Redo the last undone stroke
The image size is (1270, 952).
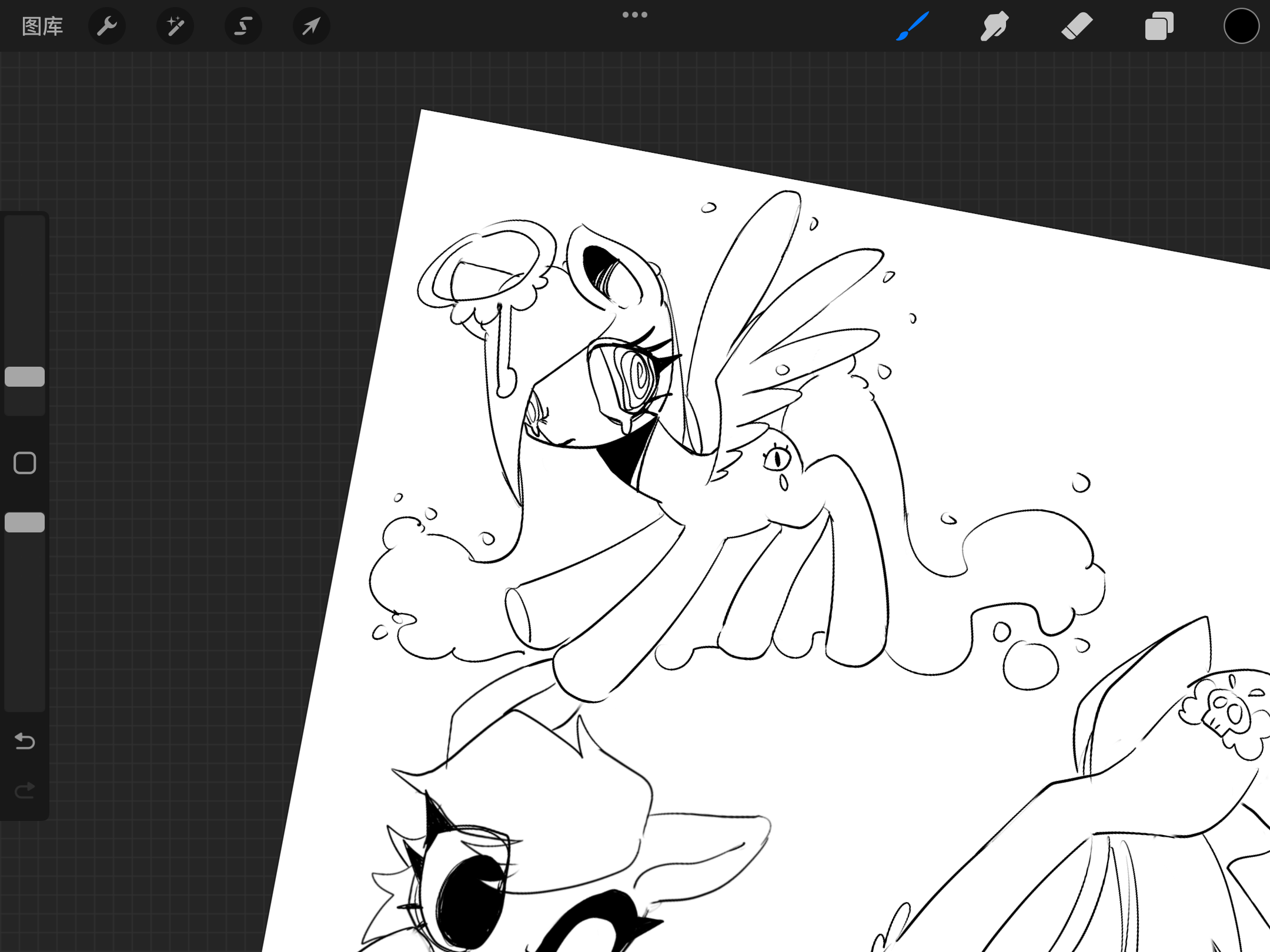coord(25,791)
